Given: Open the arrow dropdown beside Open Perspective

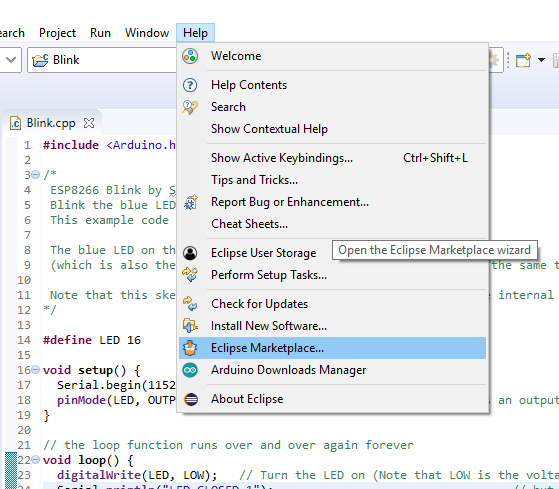Looking at the screenshot, I should 541,60.
